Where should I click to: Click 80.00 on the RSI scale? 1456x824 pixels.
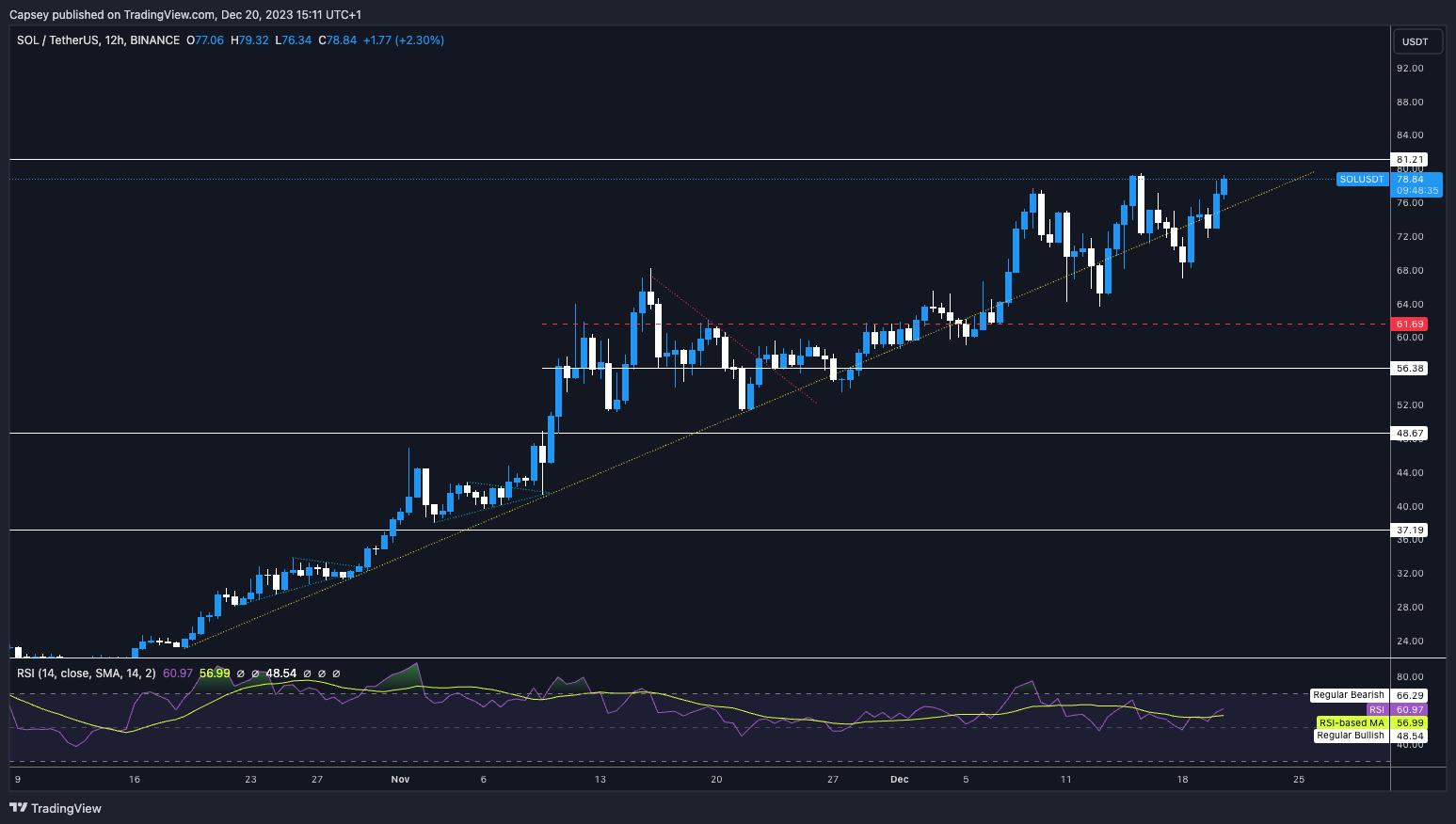point(1410,677)
